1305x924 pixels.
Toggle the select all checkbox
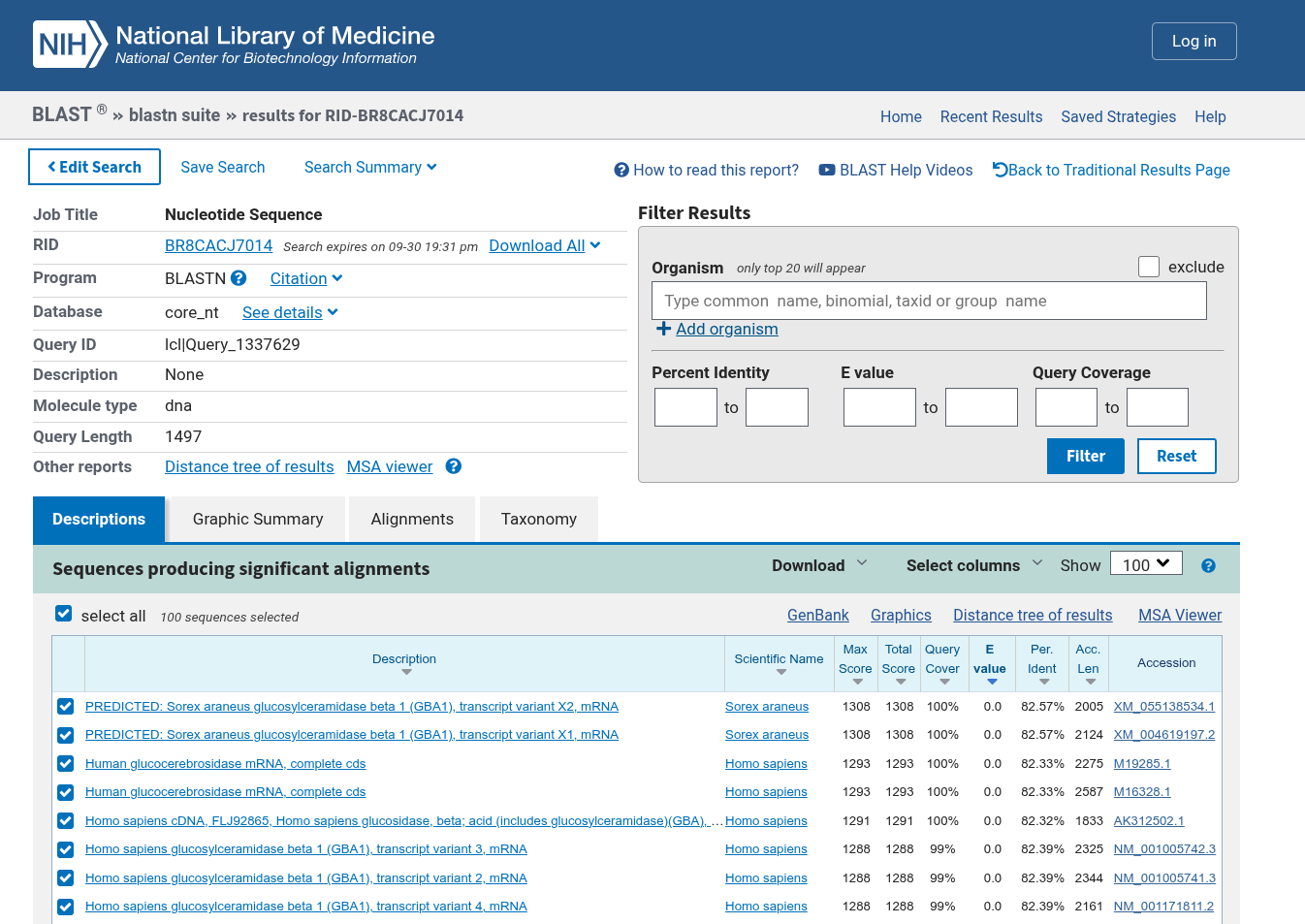point(64,614)
